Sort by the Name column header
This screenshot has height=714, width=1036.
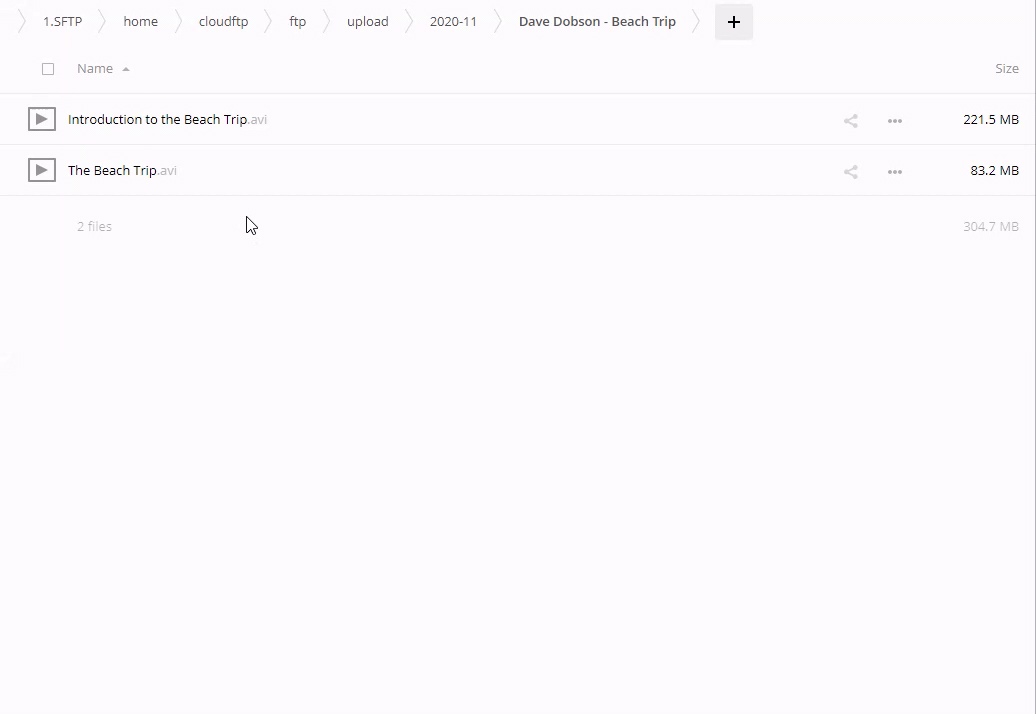point(95,69)
